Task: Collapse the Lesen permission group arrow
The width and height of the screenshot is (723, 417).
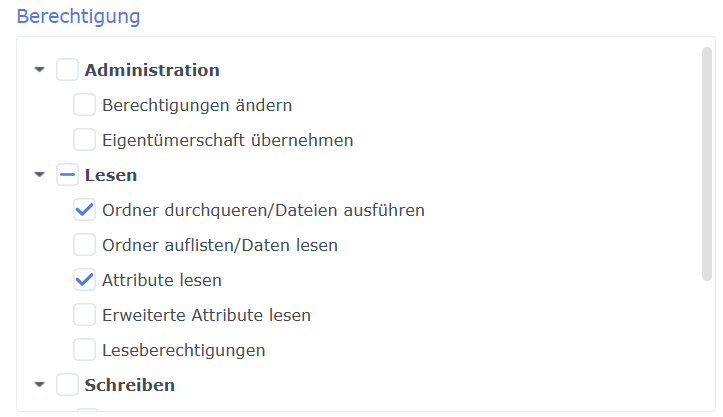Action: point(40,175)
